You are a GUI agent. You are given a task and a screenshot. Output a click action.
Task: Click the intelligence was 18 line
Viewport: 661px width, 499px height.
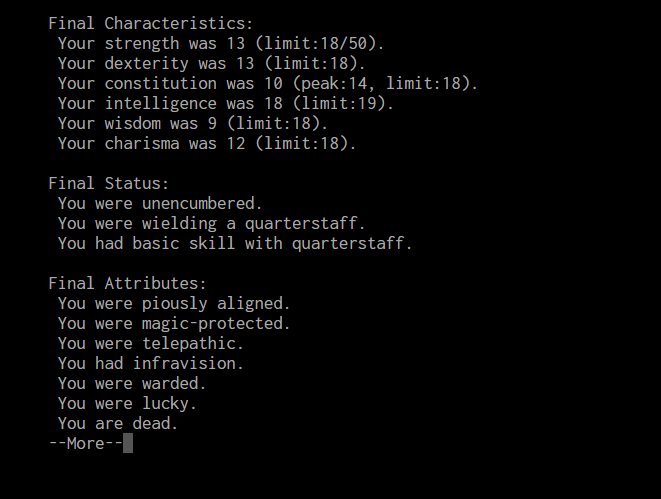pos(226,103)
